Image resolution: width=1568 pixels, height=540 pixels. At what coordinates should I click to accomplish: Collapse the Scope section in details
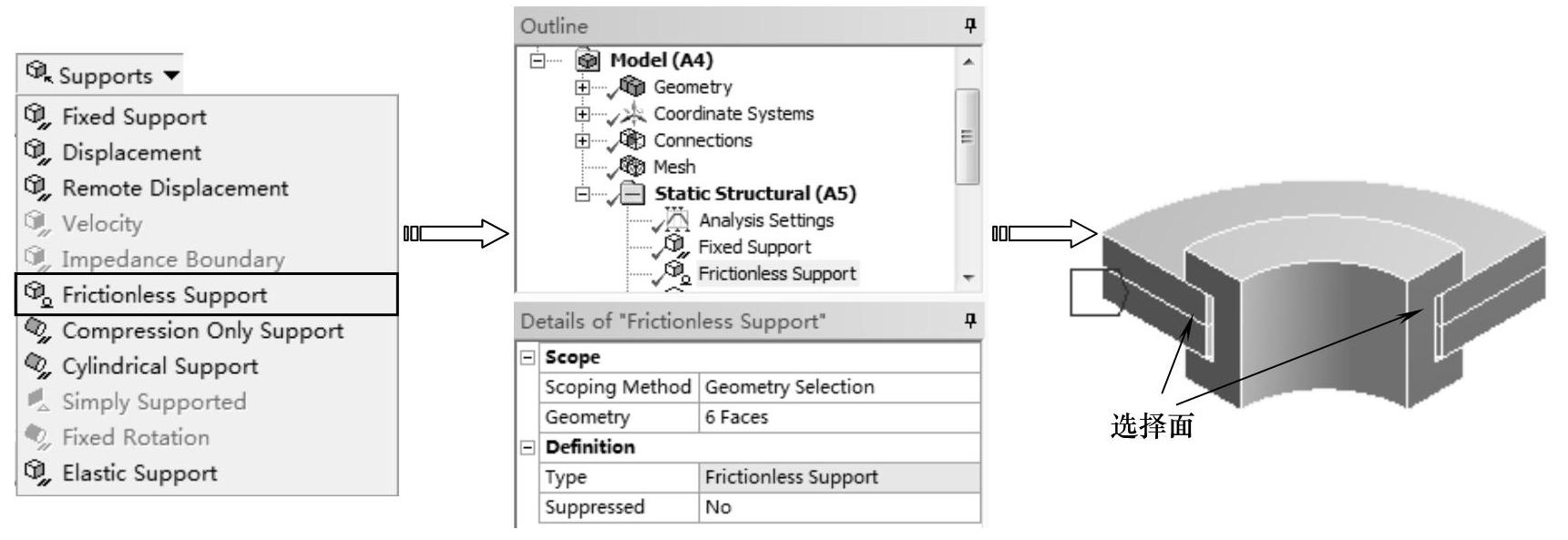tap(528, 357)
